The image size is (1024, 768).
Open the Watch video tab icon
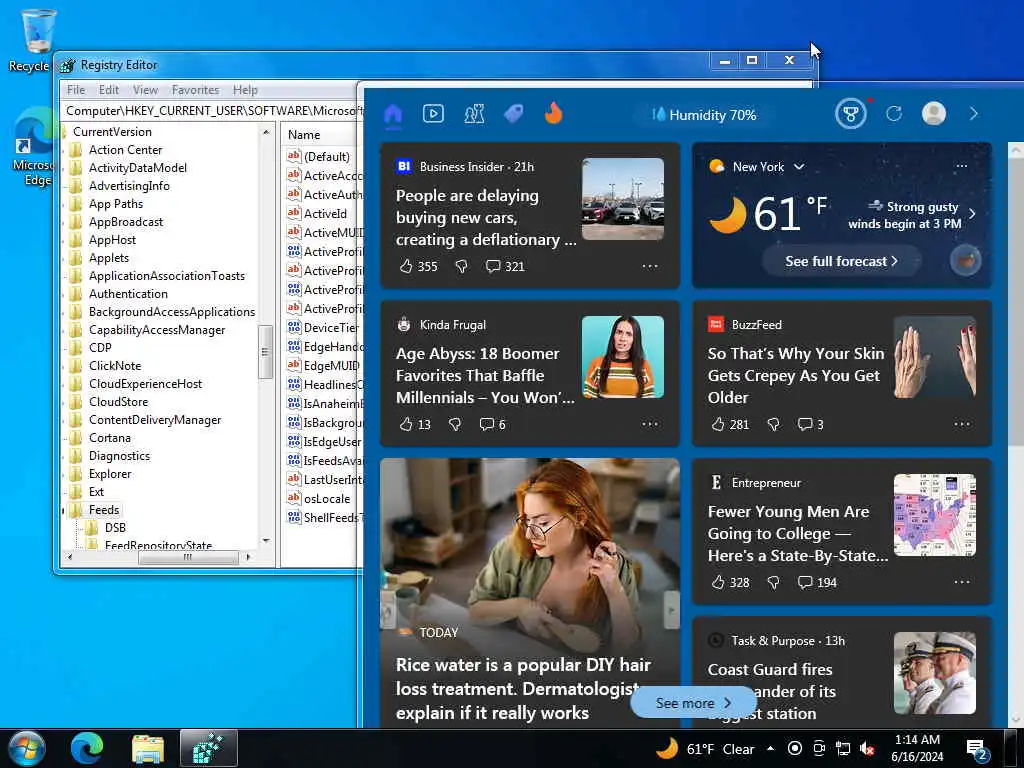[x=433, y=114]
